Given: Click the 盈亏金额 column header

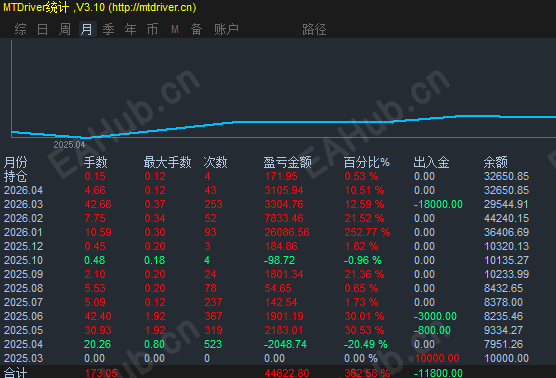Looking at the screenshot, I should coord(287,162).
